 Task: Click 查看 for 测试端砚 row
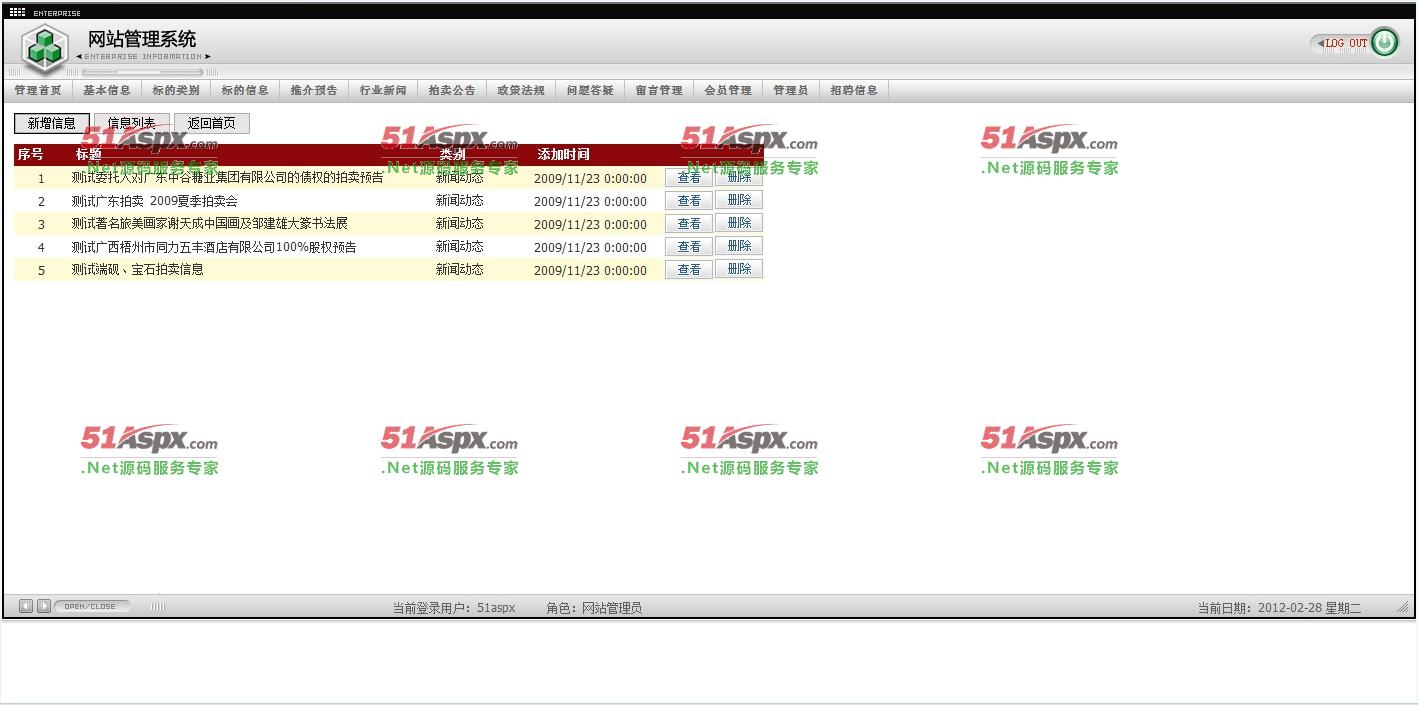689,269
